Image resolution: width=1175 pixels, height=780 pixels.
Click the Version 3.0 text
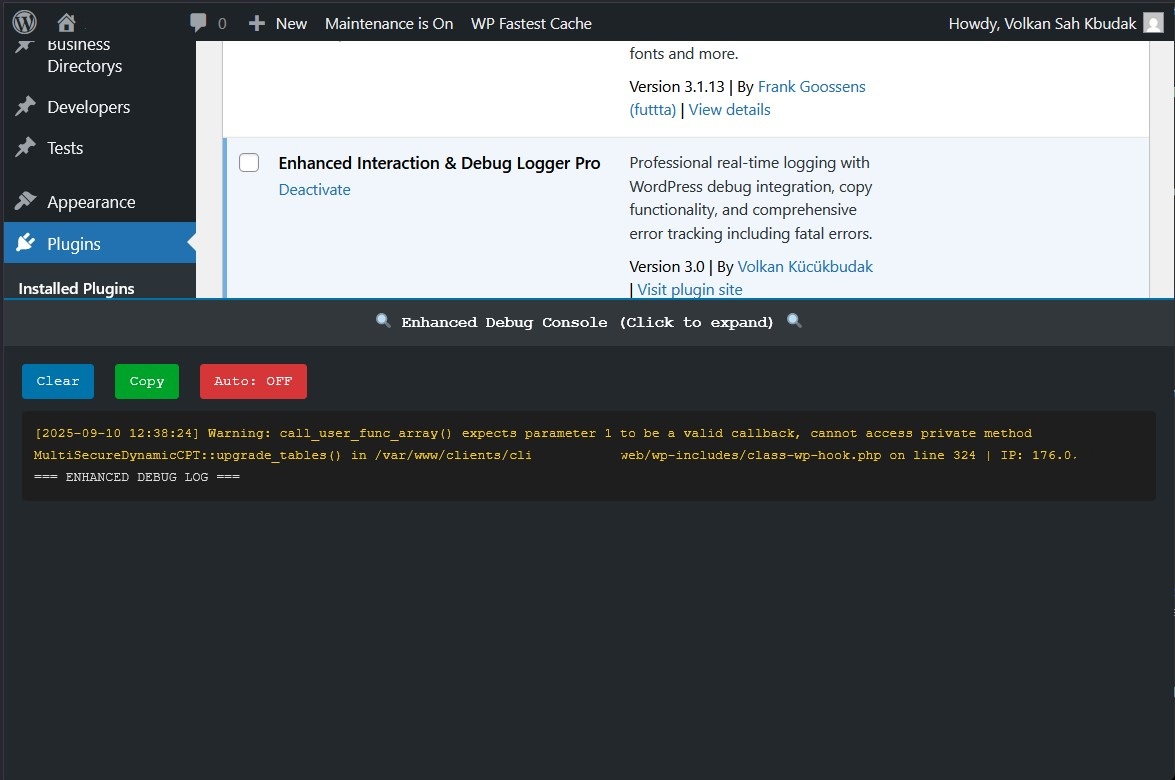(667, 267)
